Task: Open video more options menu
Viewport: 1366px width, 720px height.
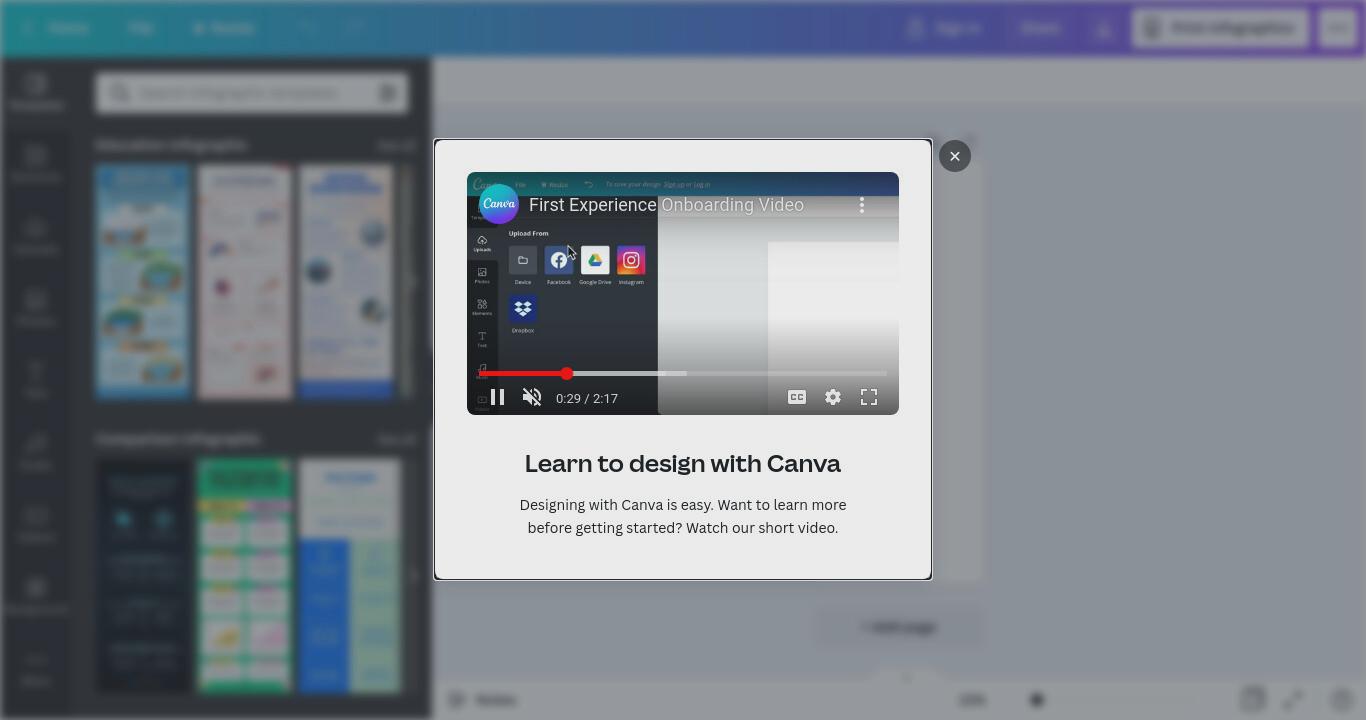Action: point(862,205)
